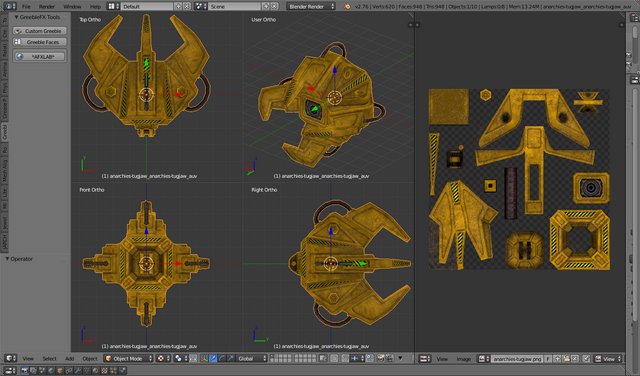
Task: Toggle proportional editing mode icon
Action: [334, 358]
